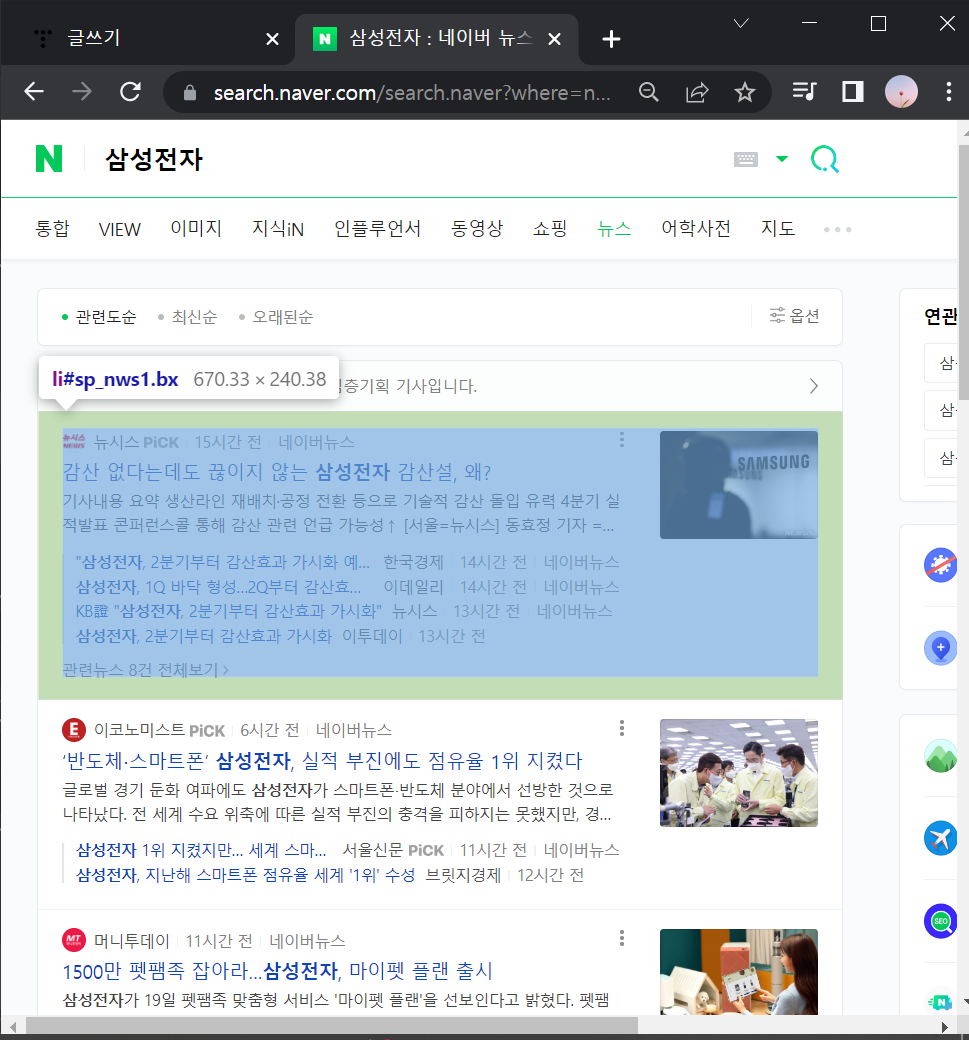Image resolution: width=969 pixels, height=1040 pixels.
Task: Open the browser zoom magnifier icon
Action: point(649,92)
